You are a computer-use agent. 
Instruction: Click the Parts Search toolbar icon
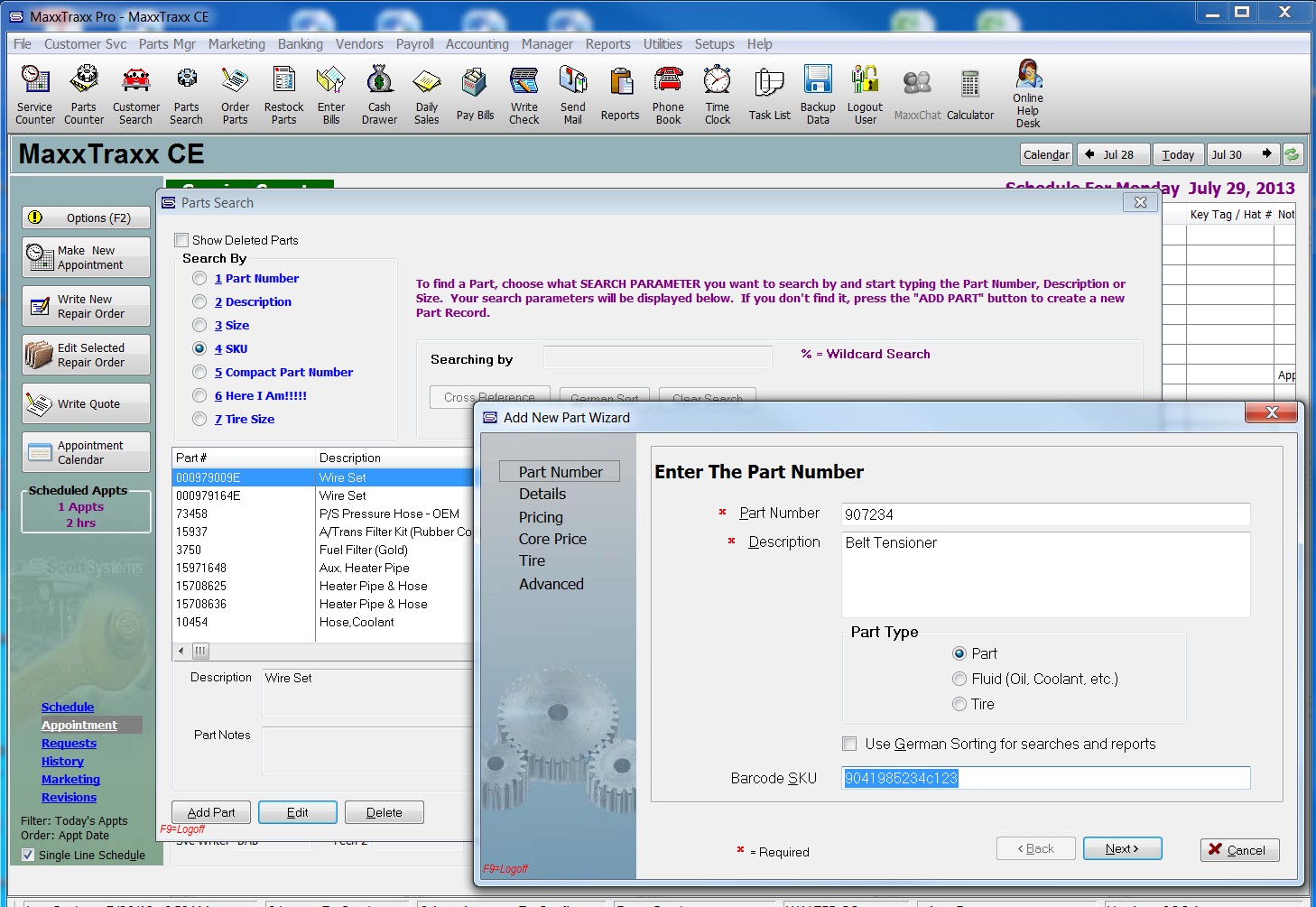click(x=187, y=95)
